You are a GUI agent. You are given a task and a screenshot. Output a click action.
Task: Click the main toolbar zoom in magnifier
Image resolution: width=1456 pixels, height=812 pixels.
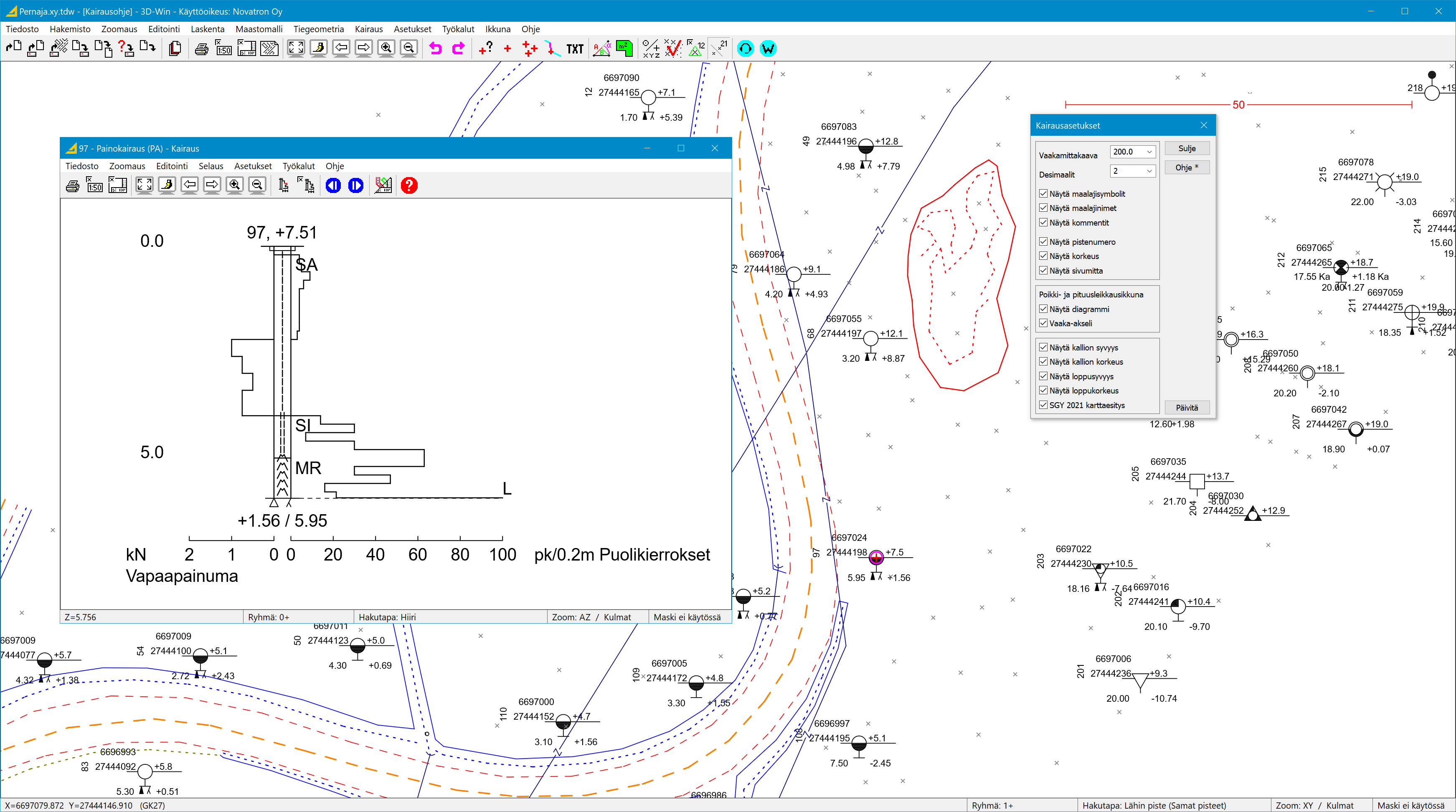(386, 48)
